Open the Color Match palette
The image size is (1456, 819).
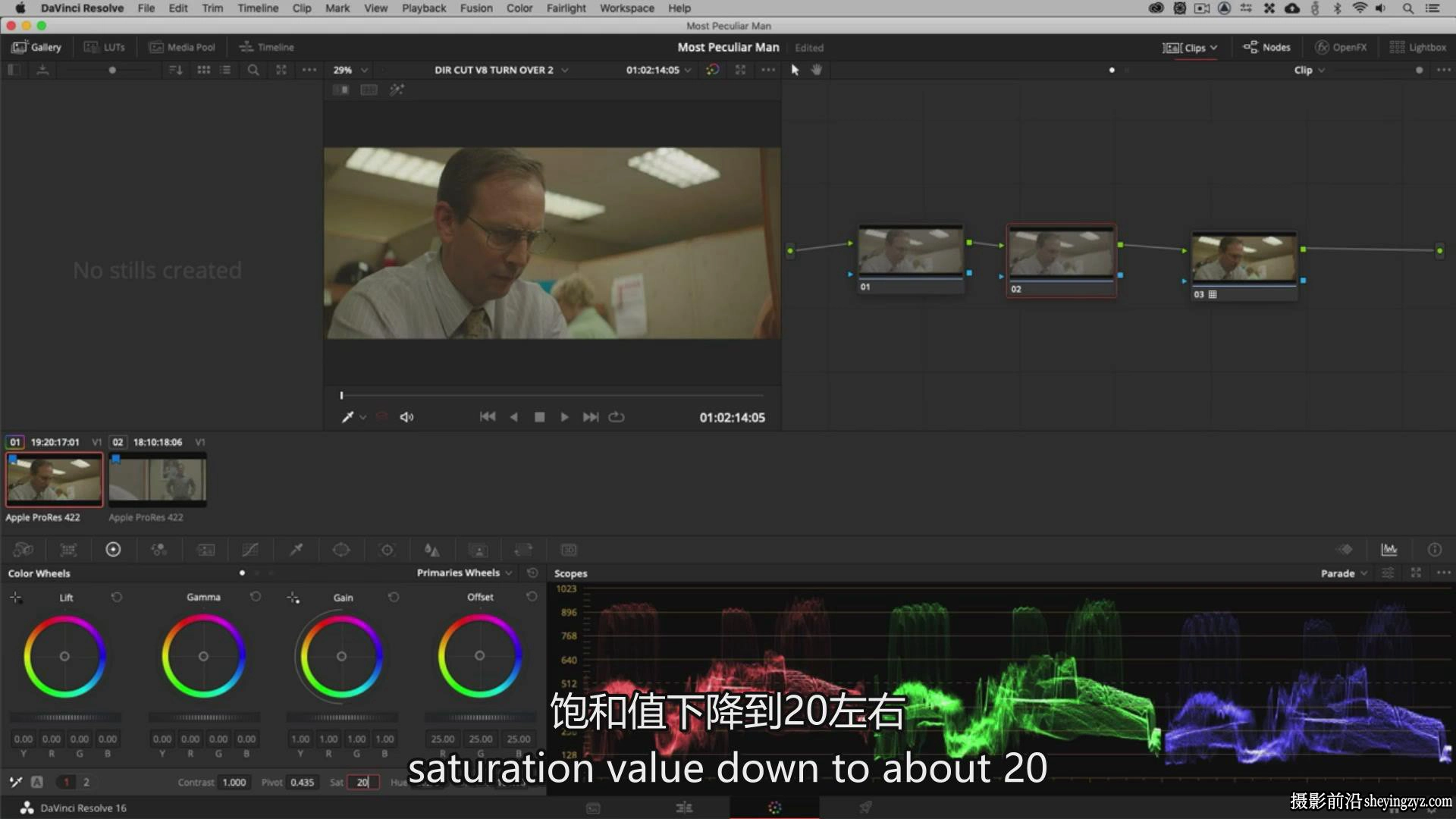[68, 550]
